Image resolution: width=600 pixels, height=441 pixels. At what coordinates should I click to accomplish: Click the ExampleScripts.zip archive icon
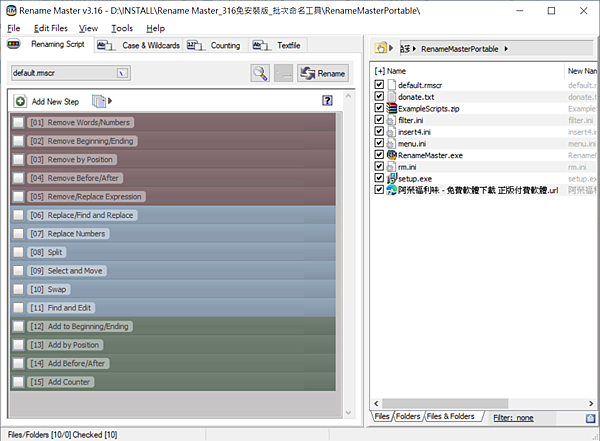pos(391,108)
